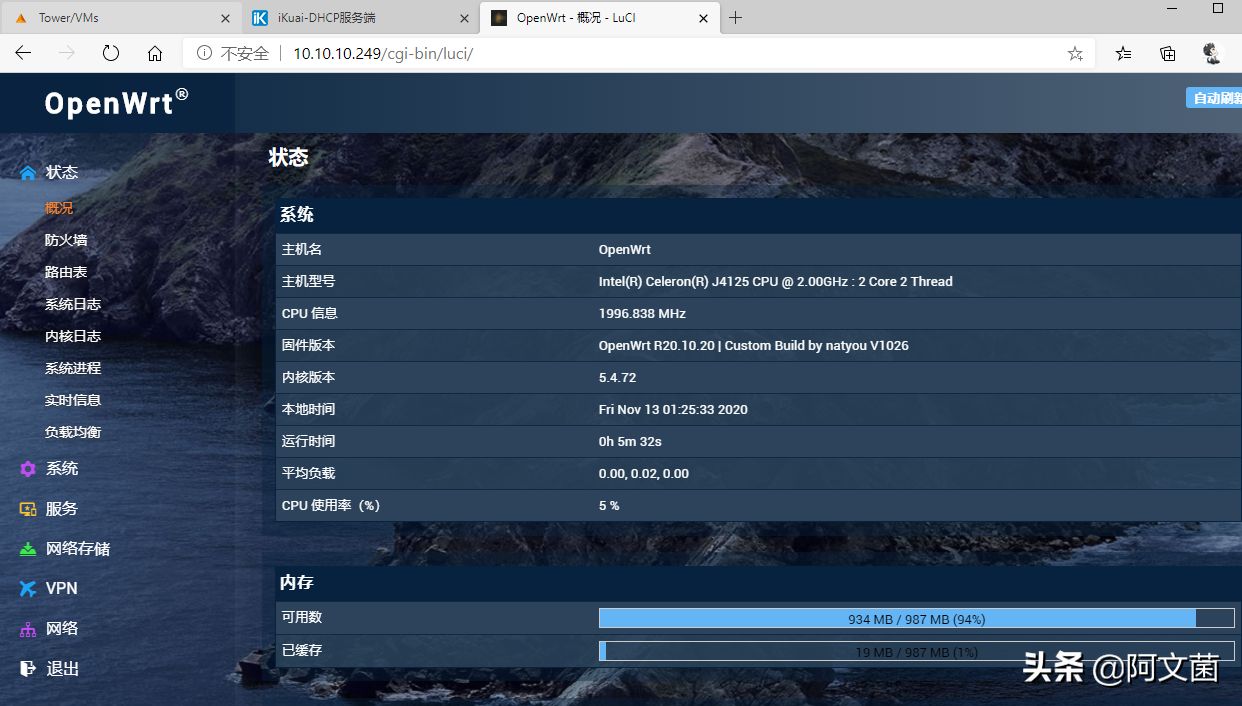Click the 网络 icon in sidebar
1242x706 pixels.
28,629
